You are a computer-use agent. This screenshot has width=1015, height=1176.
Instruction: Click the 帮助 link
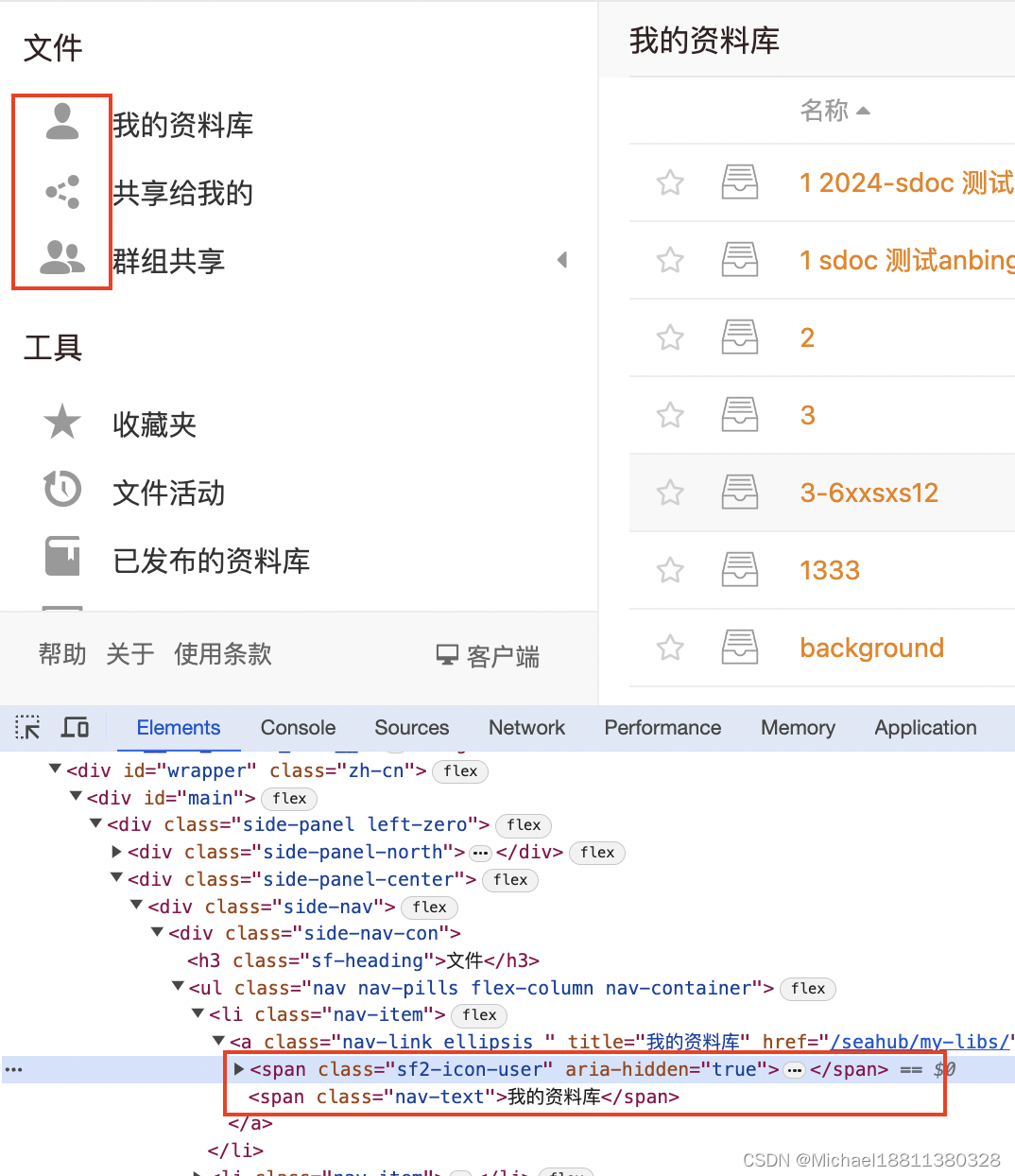tap(60, 654)
